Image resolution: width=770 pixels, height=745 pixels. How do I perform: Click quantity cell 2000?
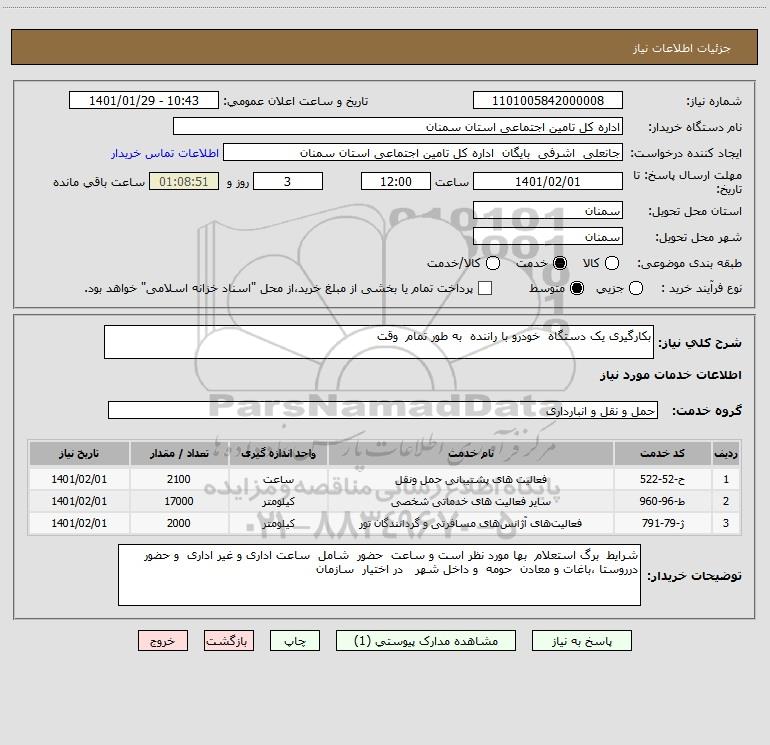point(179,524)
